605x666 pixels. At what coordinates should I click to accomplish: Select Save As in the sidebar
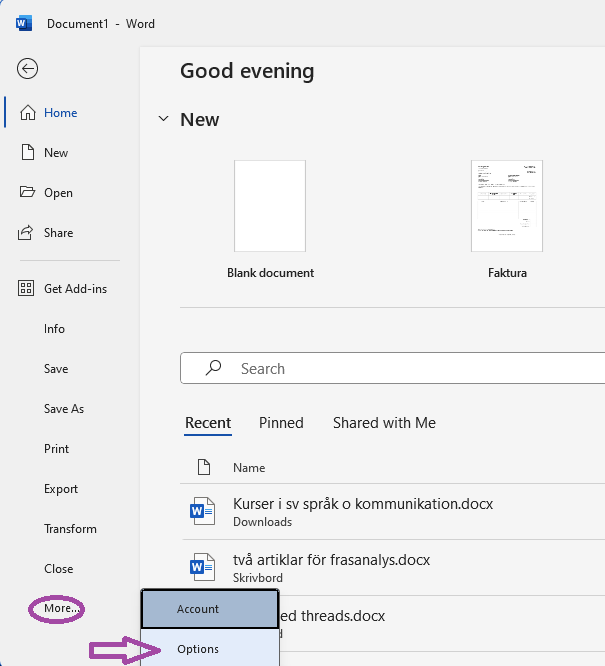(x=64, y=409)
